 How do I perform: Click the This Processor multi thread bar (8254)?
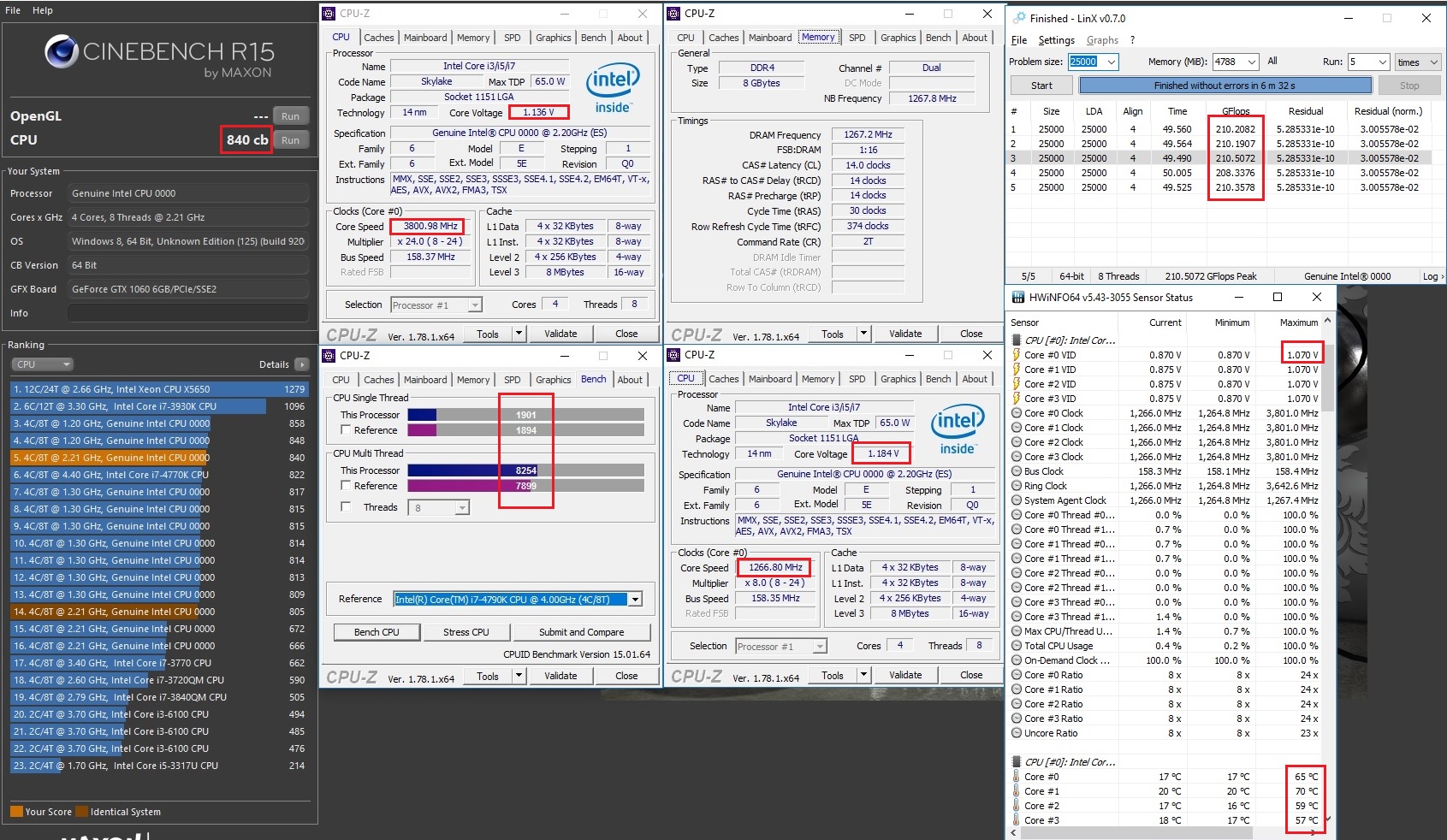click(525, 470)
